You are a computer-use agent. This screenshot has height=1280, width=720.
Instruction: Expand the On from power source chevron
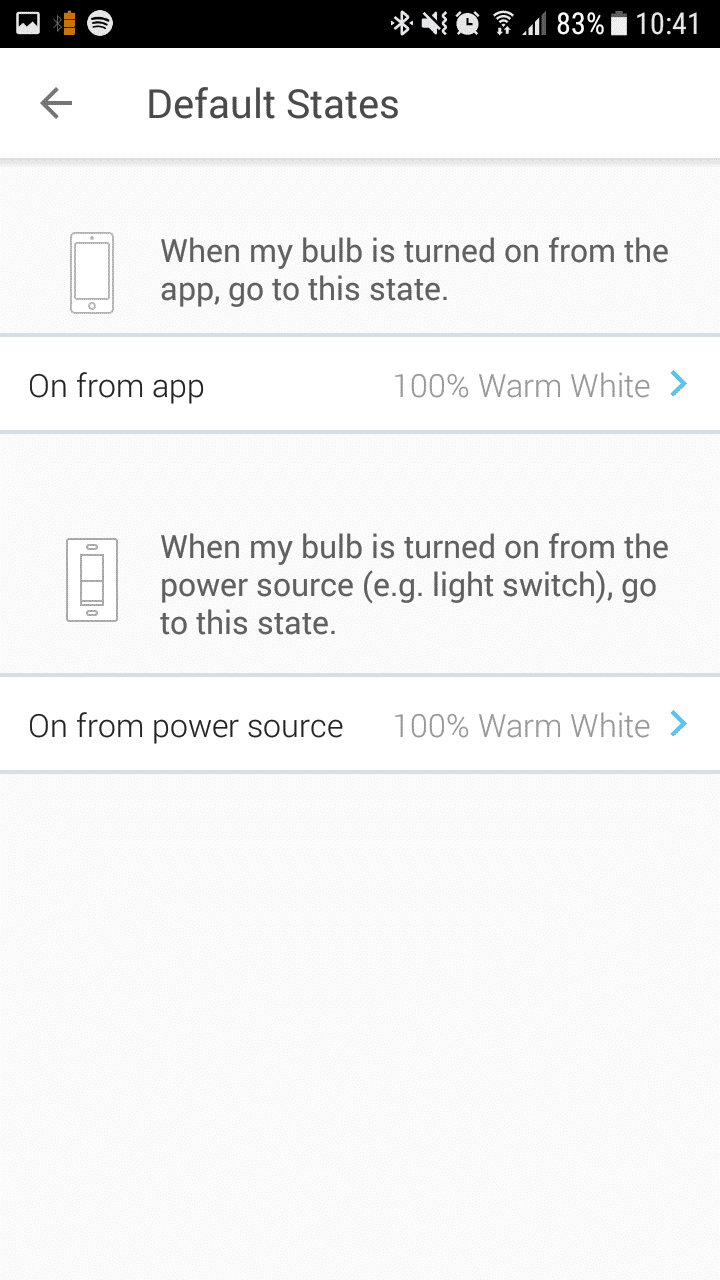click(679, 724)
